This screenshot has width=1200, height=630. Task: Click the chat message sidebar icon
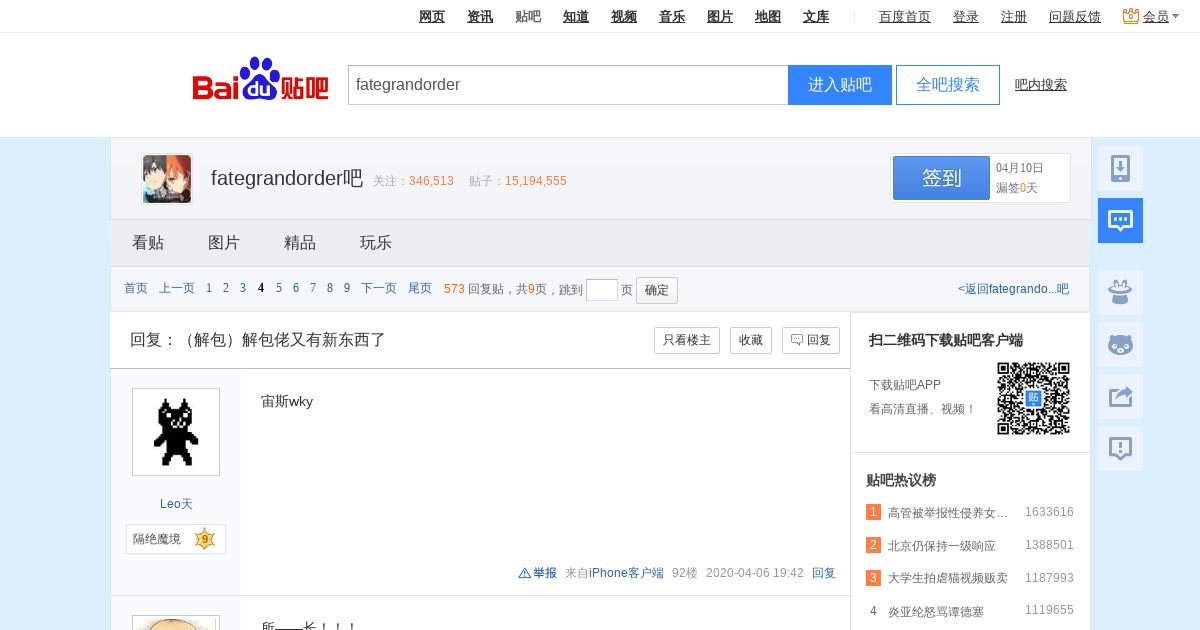tap(1120, 220)
